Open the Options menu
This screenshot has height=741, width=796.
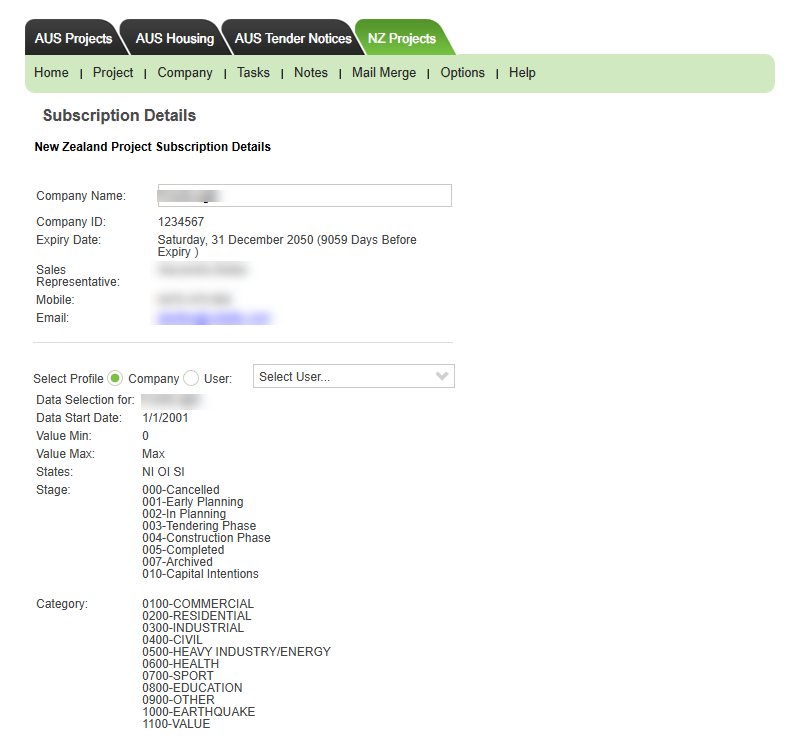pos(462,73)
